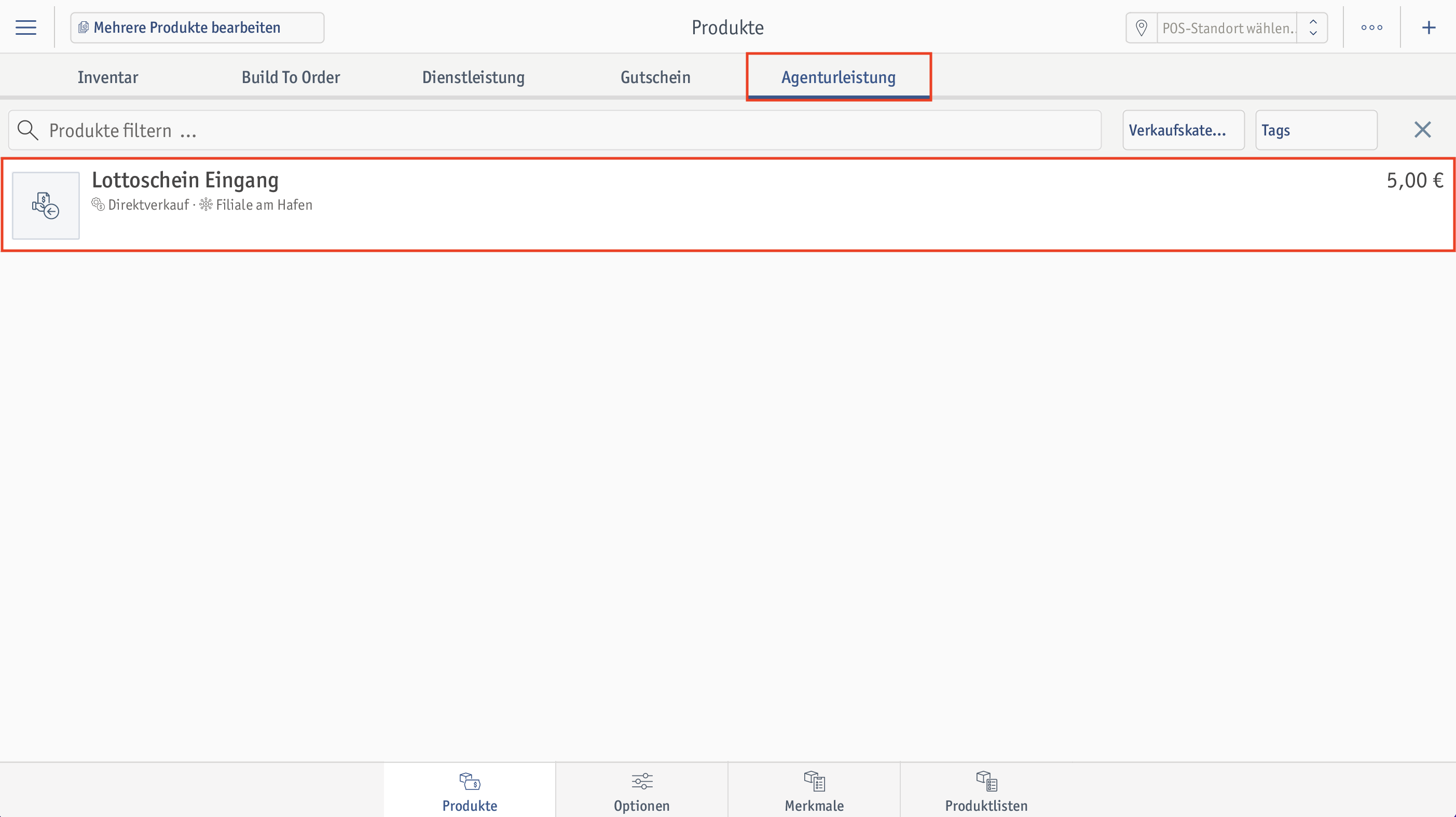Click Mehrere Produkte bearbeiten button

coord(197,28)
